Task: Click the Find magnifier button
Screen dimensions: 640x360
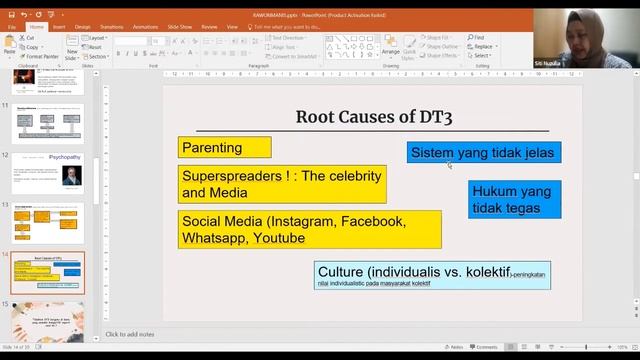Action: pyautogui.click(x=476, y=37)
